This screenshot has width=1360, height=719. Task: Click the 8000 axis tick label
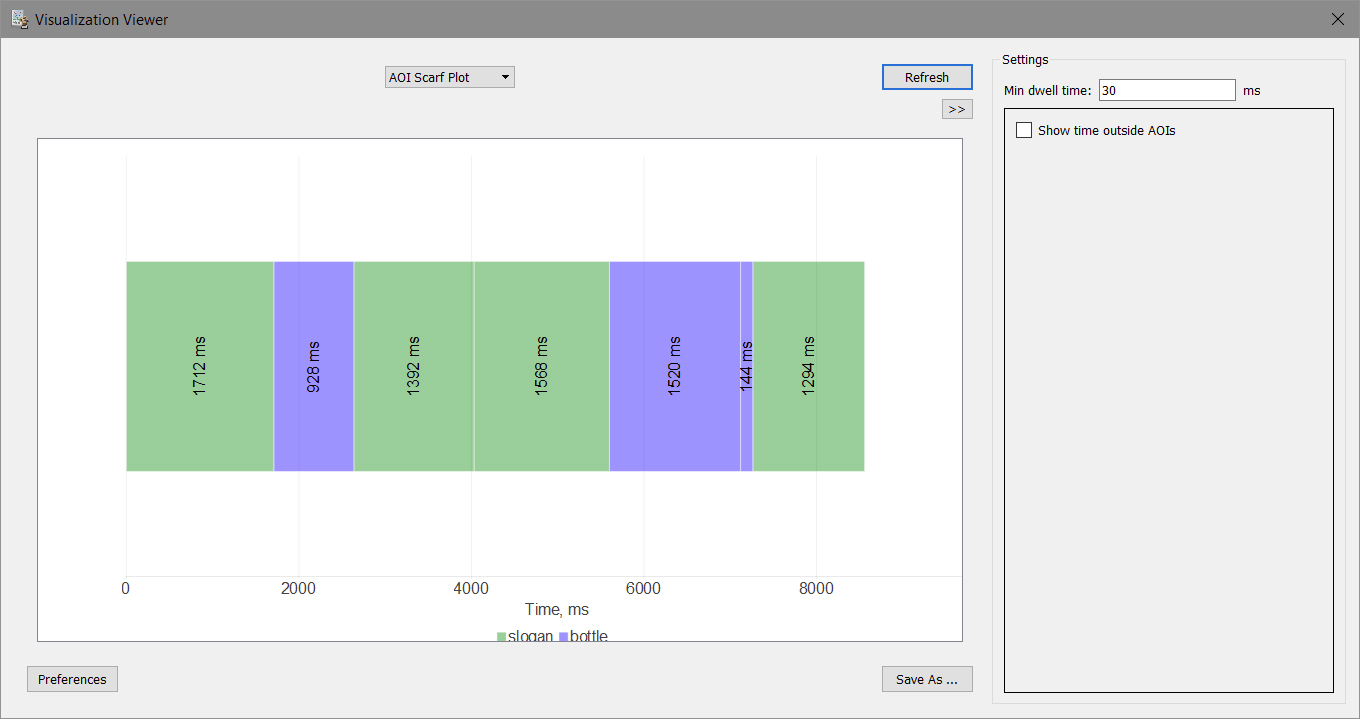coord(816,588)
